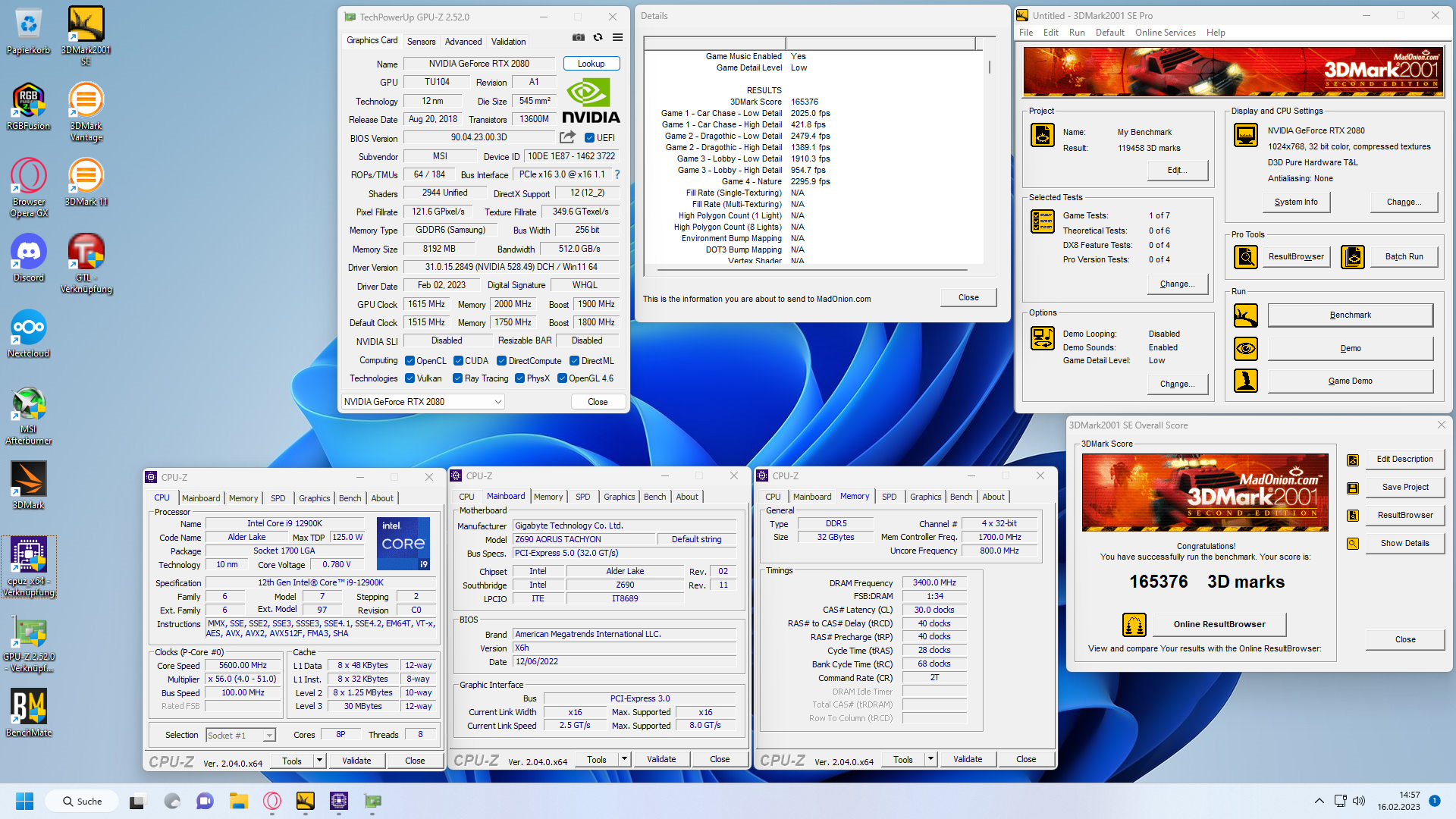This screenshot has width=1456, height=819.
Task: Open 3DMark Vantage desktop shortcut
Action: 86,112
